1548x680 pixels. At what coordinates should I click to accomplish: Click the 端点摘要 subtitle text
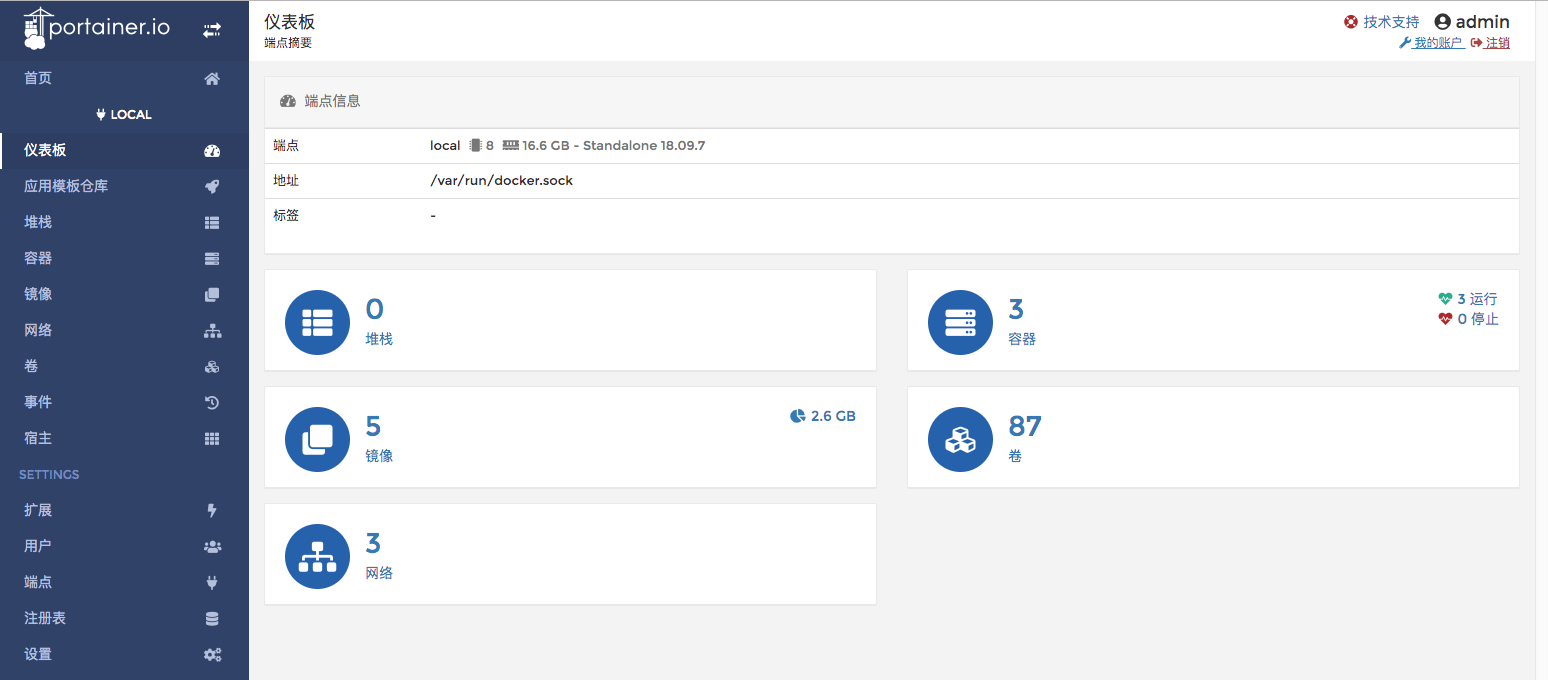[x=288, y=43]
